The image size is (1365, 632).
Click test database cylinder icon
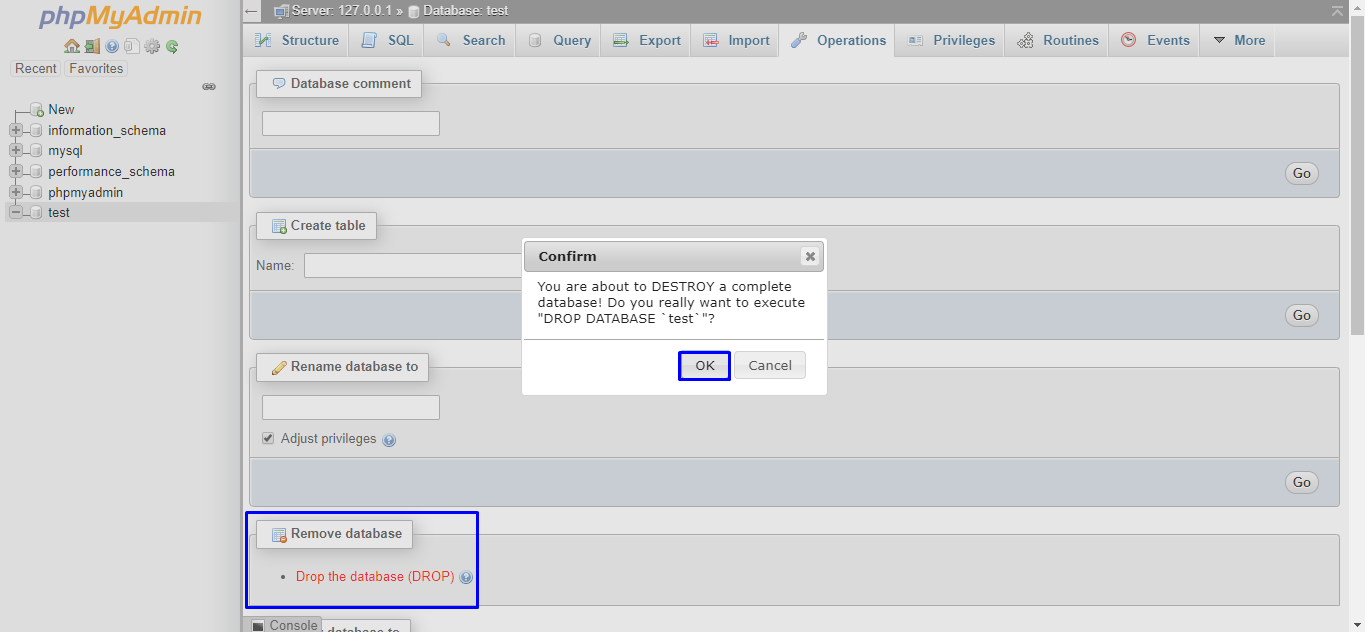tap(37, 213)
